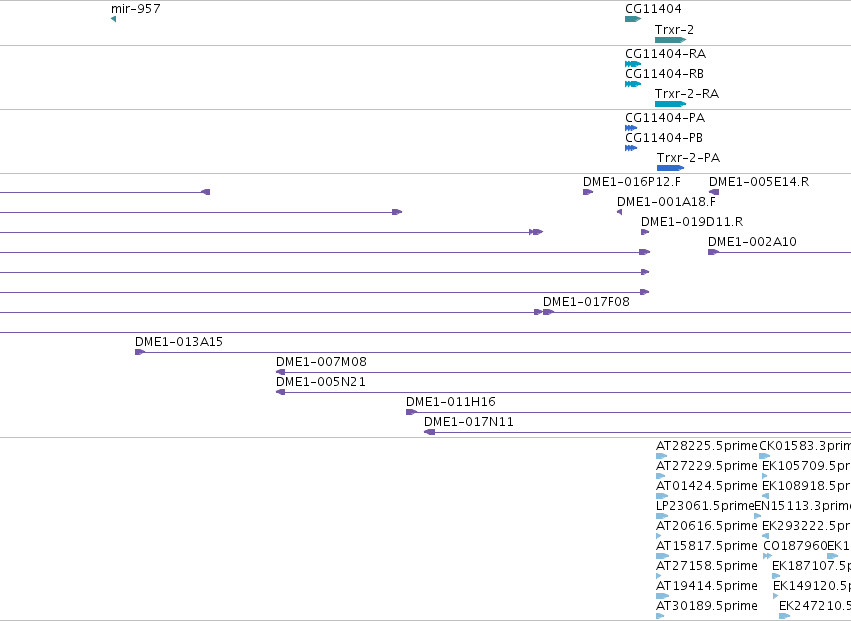Click the Trxr-2-PA label text
851x621 pixels.
click(688, 158)
